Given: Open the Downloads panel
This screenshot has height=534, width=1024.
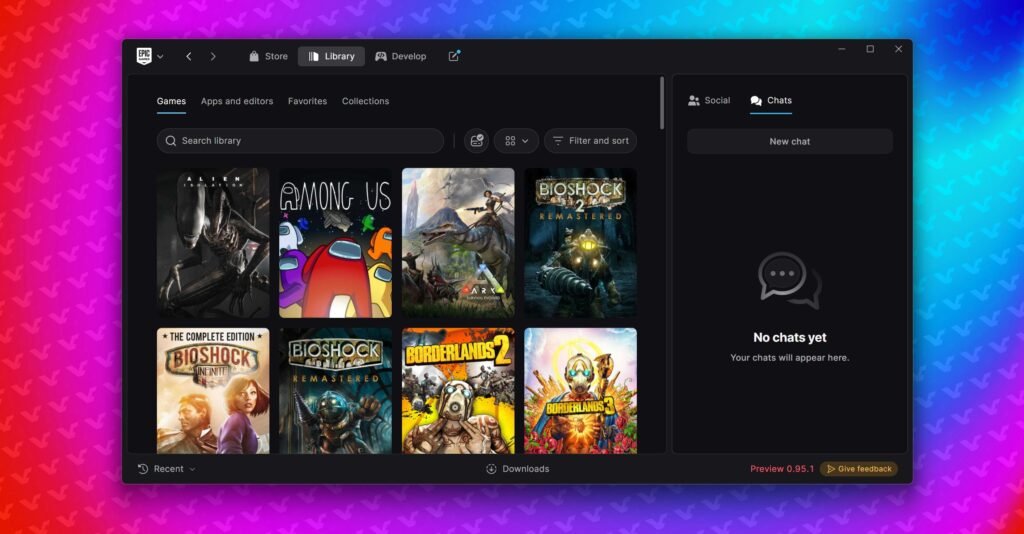Looking at the screenshot, I should [518, 469].
